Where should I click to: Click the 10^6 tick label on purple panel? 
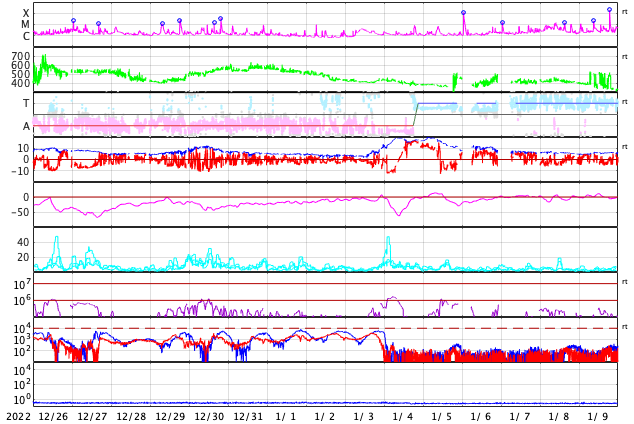tap(22, 301)
